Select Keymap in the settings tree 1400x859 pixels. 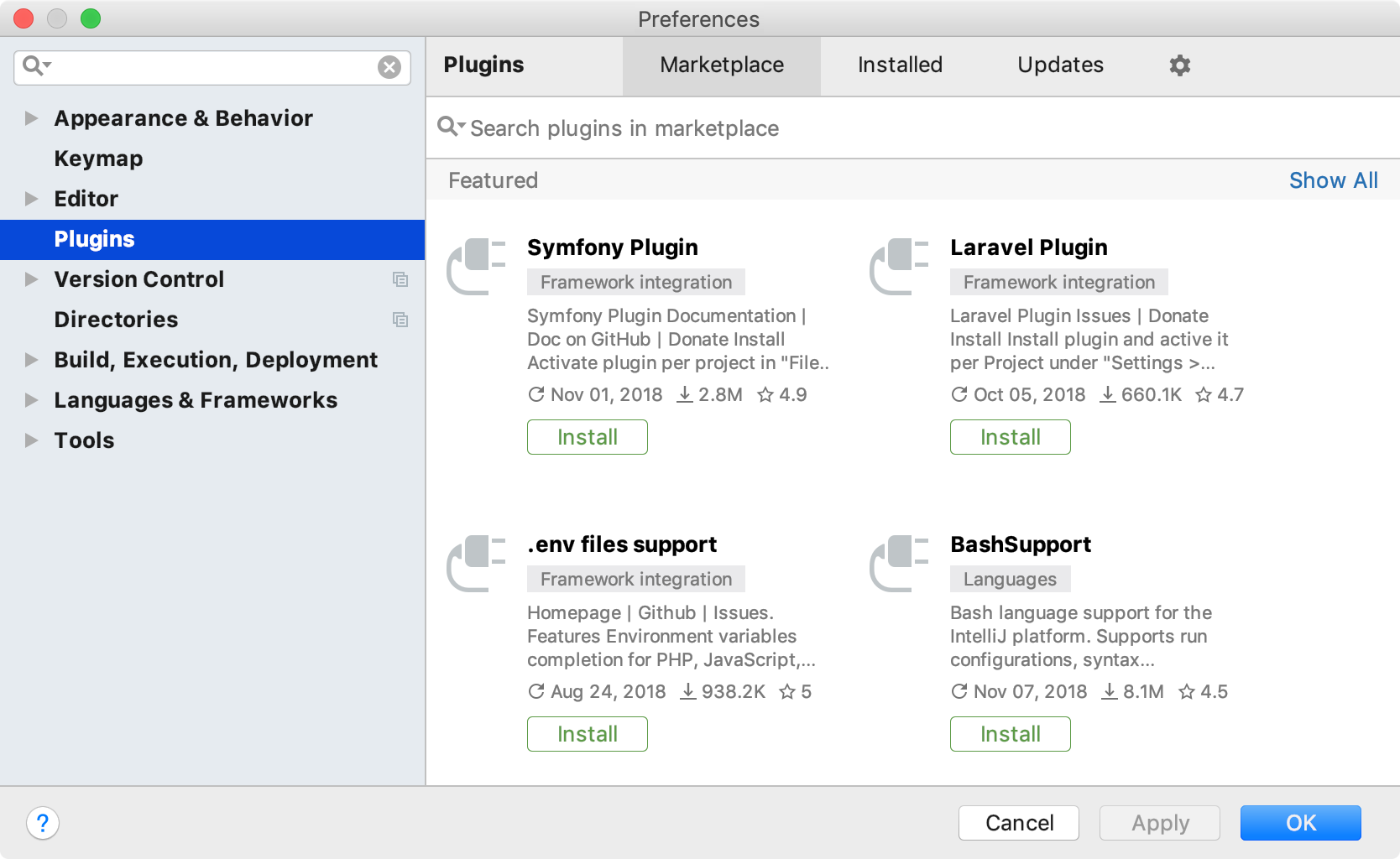(98, 159)
